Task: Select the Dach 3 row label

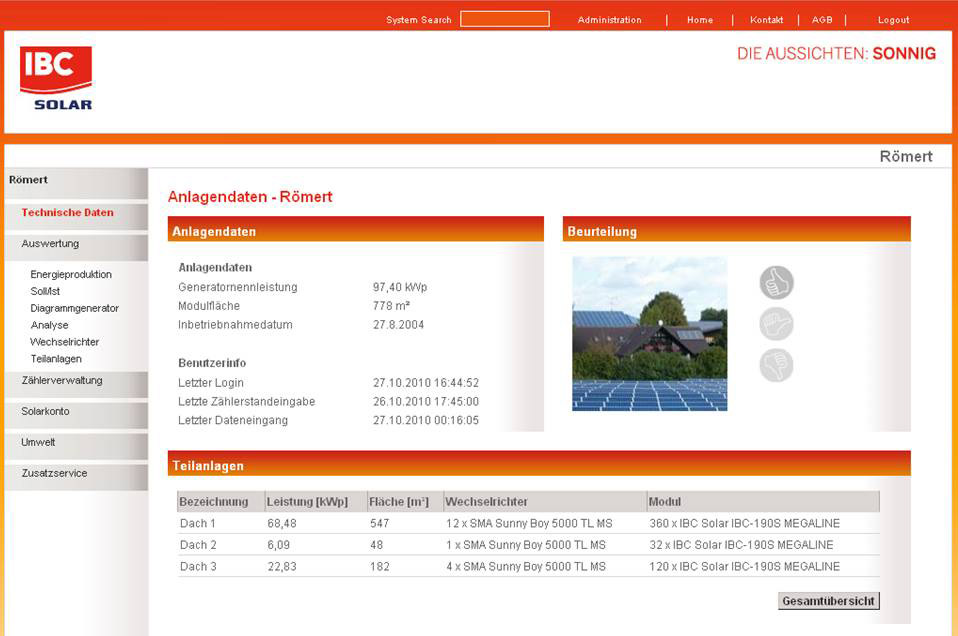Action: coord(198,566)
